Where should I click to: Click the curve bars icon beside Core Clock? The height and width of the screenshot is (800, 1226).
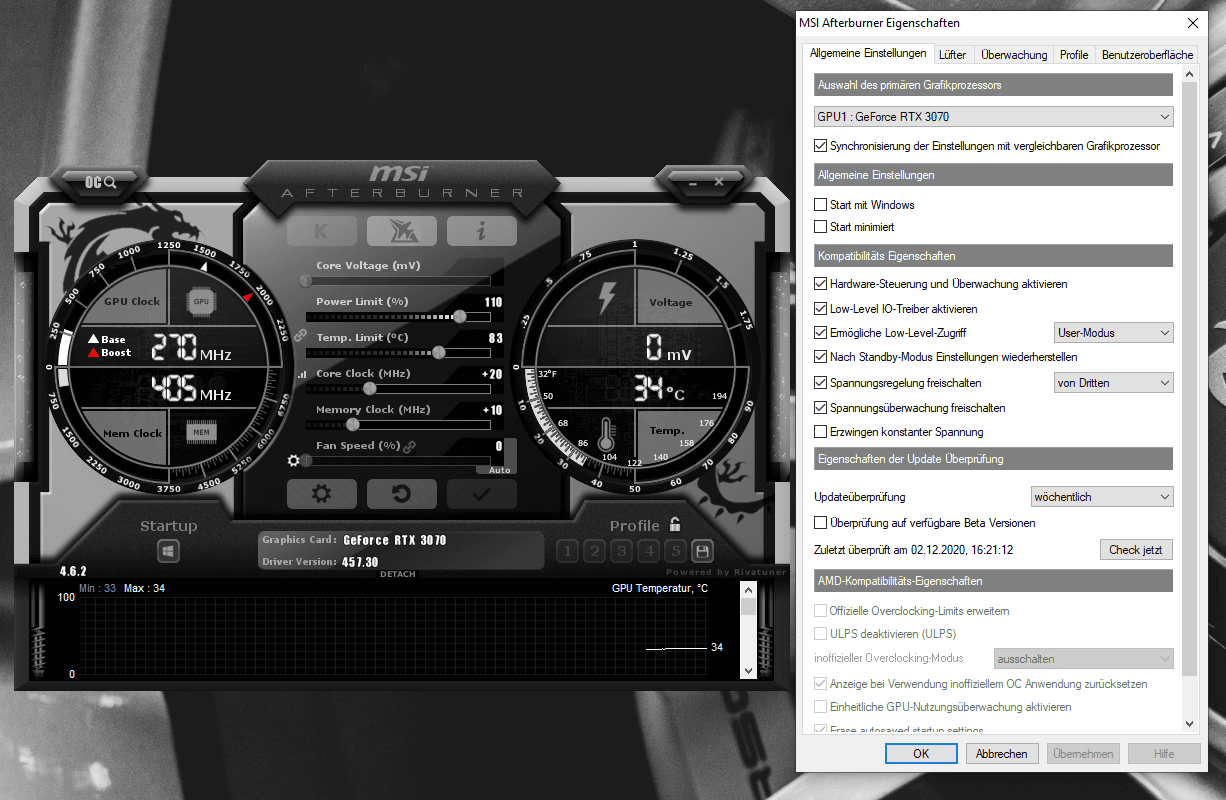coord(301,374)
